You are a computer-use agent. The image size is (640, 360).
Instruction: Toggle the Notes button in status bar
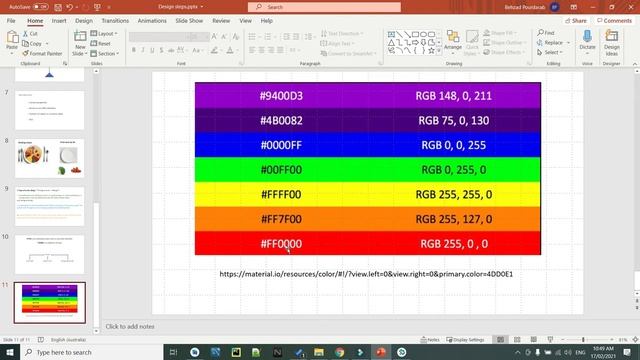coord(430,340)
